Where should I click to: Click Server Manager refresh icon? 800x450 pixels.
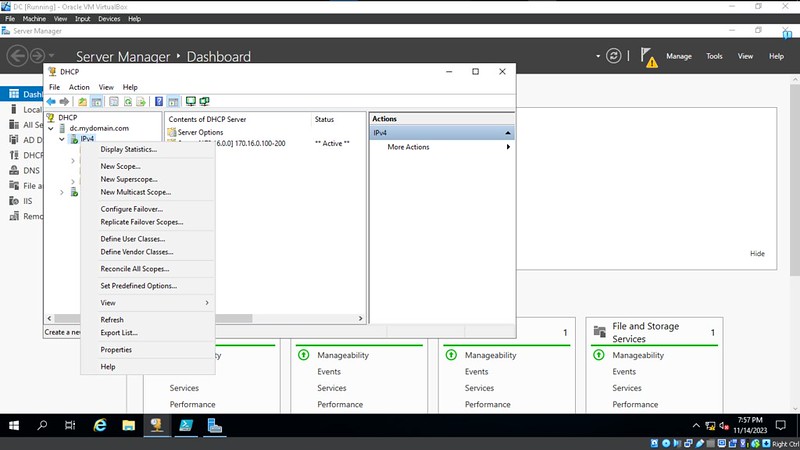click(613, 56)
